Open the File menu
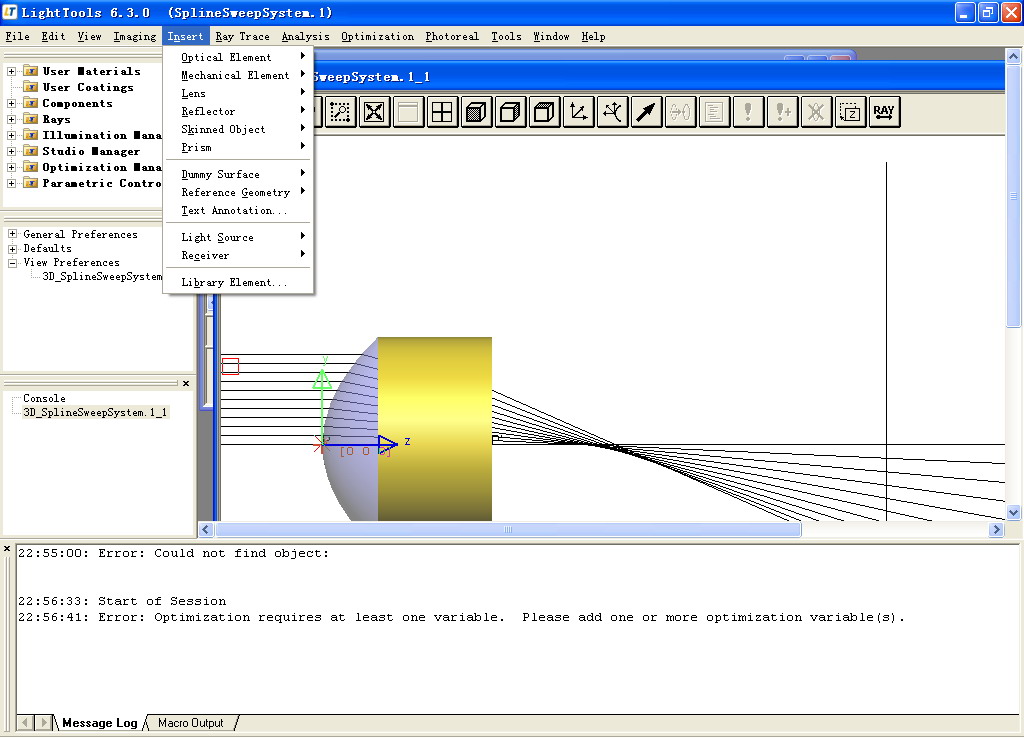This screenshot has width=1024, height=738. [17, 37]
